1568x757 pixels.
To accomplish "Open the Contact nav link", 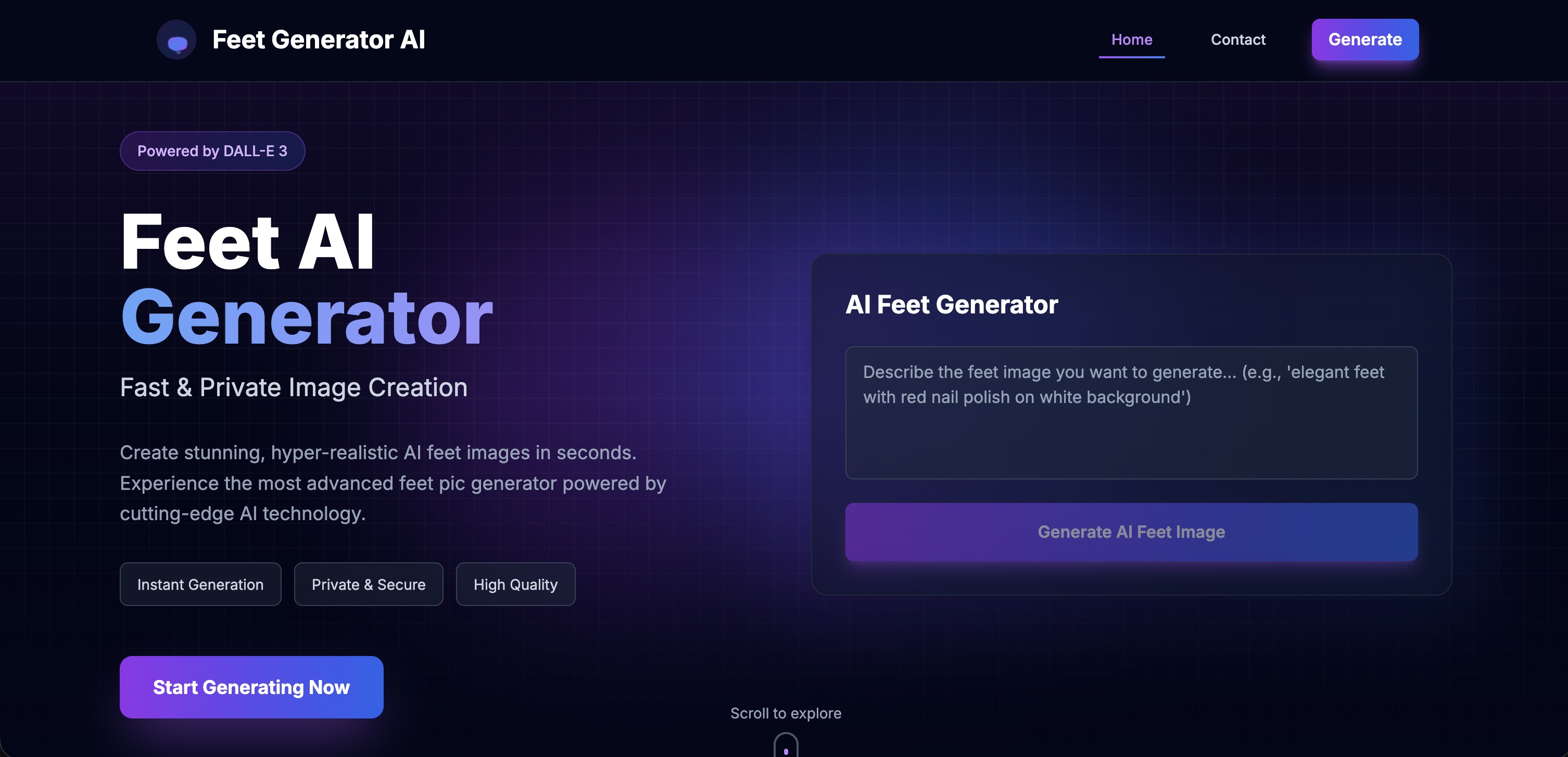I will point(1238,40).
